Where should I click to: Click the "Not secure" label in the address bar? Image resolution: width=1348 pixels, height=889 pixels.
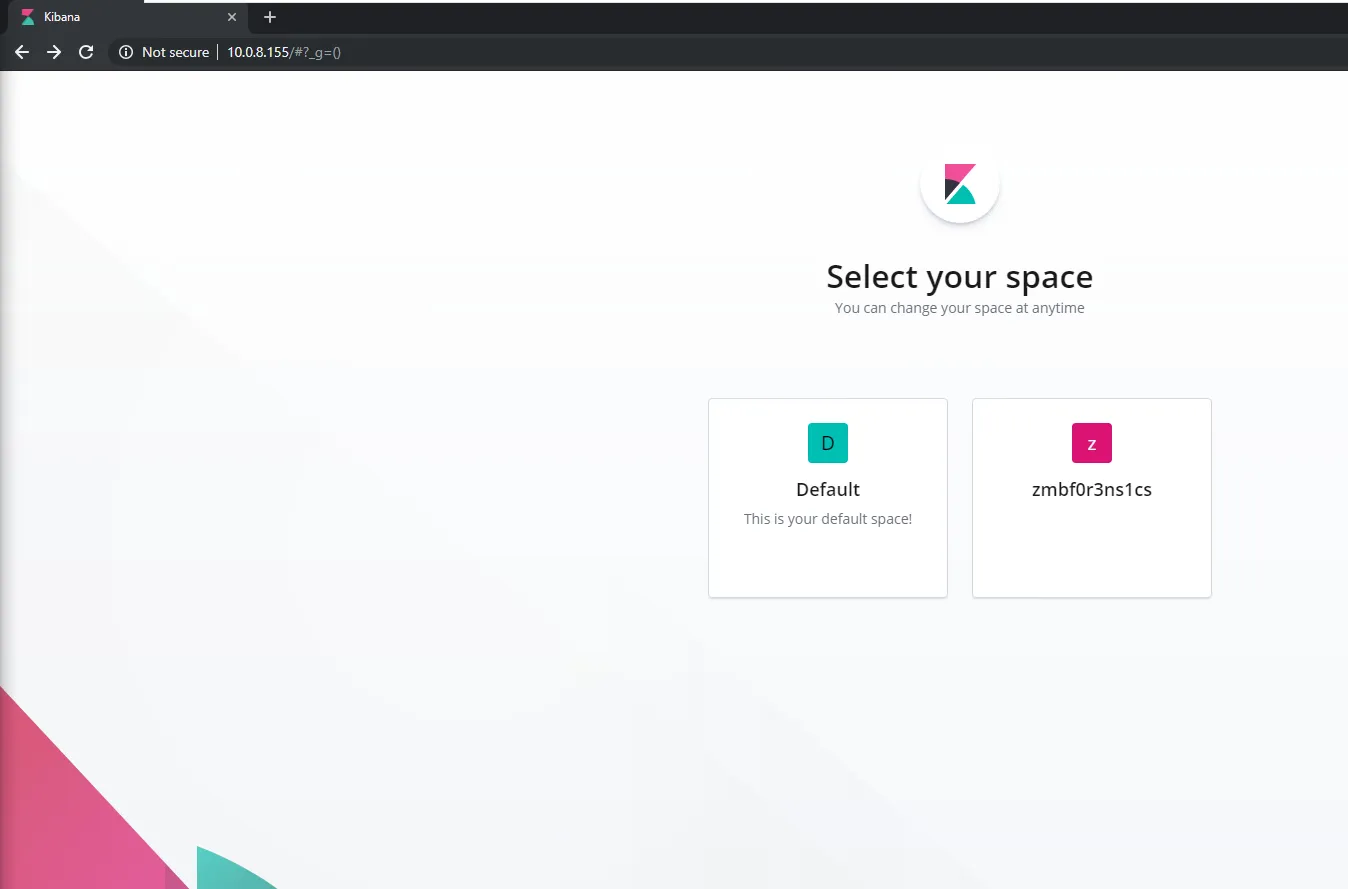(175, 52)
